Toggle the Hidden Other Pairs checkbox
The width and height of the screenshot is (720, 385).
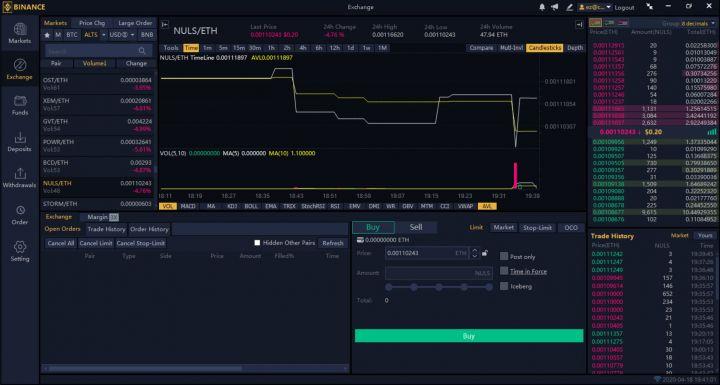coord(257,243)
